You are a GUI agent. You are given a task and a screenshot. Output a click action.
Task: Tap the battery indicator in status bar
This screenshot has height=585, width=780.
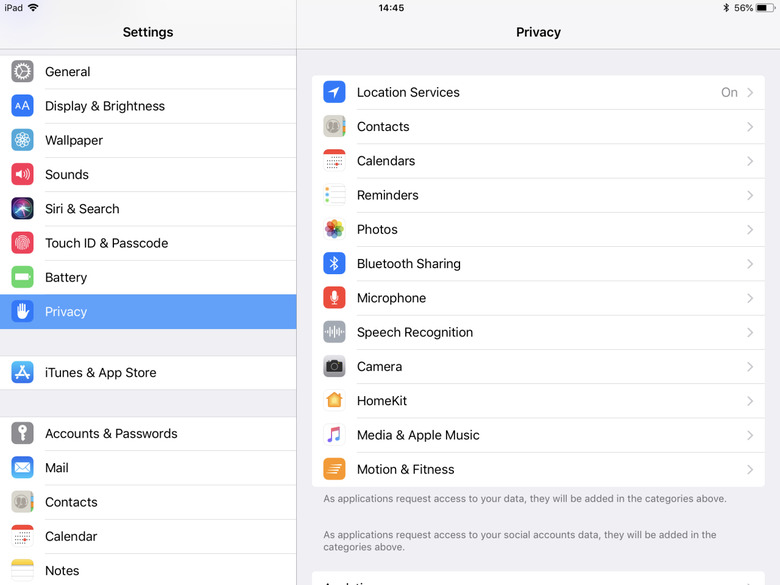pyautogui.click(x=763, y=8)
